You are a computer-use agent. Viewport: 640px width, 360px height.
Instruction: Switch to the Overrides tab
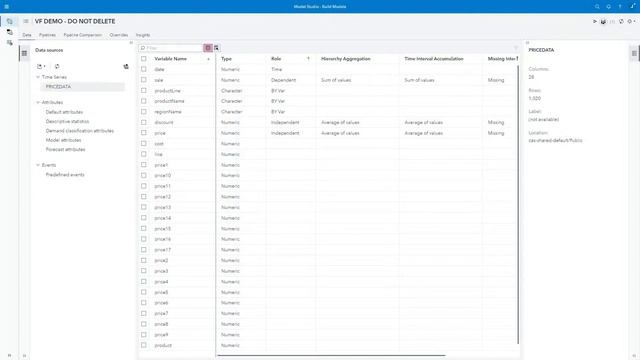pyautogui.click(x=119, y=35)
